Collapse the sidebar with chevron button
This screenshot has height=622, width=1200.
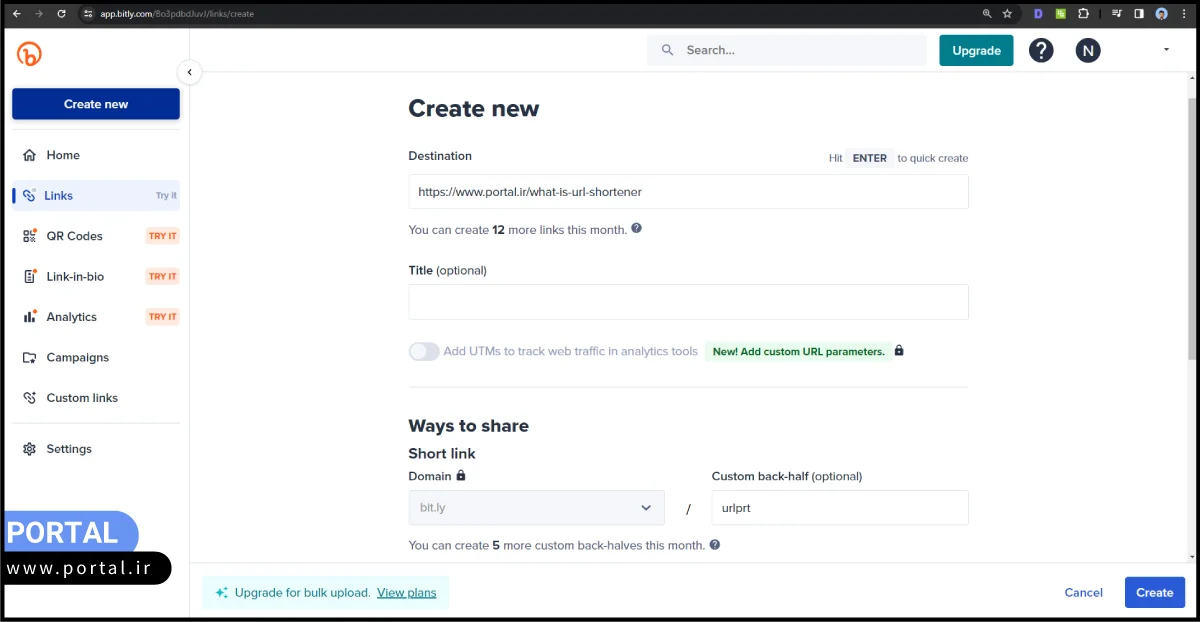[189, 72]
